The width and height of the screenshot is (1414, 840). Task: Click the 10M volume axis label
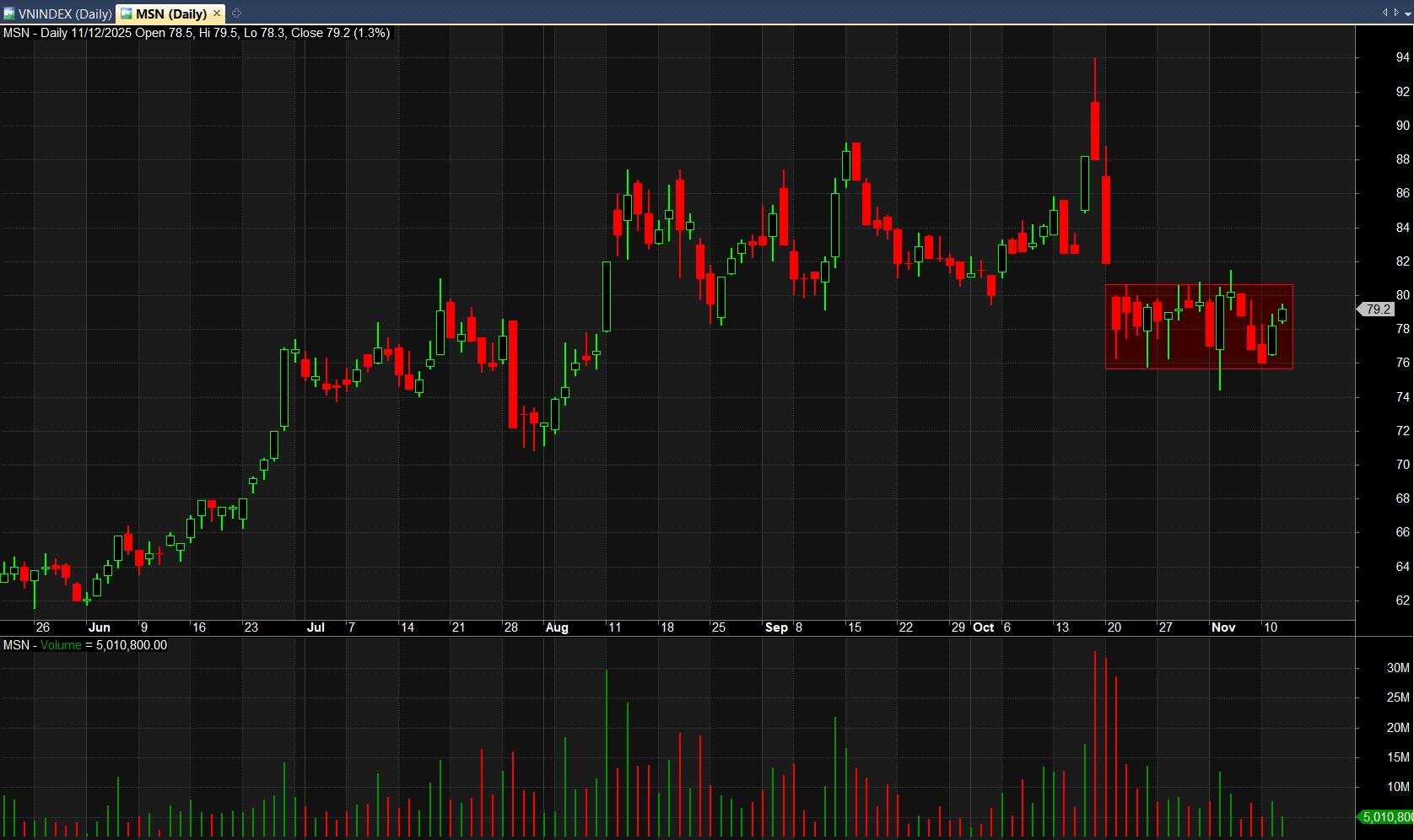1398,787
